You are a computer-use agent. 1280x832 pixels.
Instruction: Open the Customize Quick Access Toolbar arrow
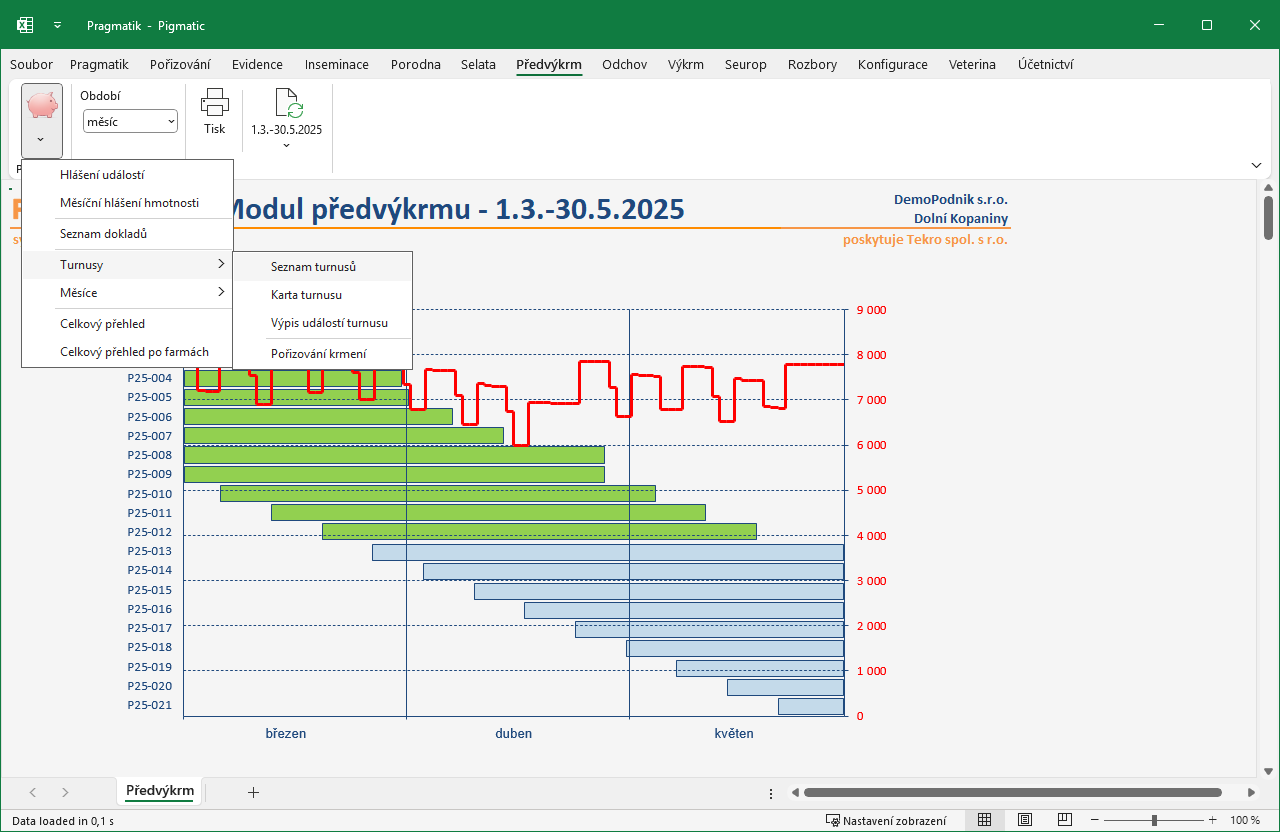58,26
